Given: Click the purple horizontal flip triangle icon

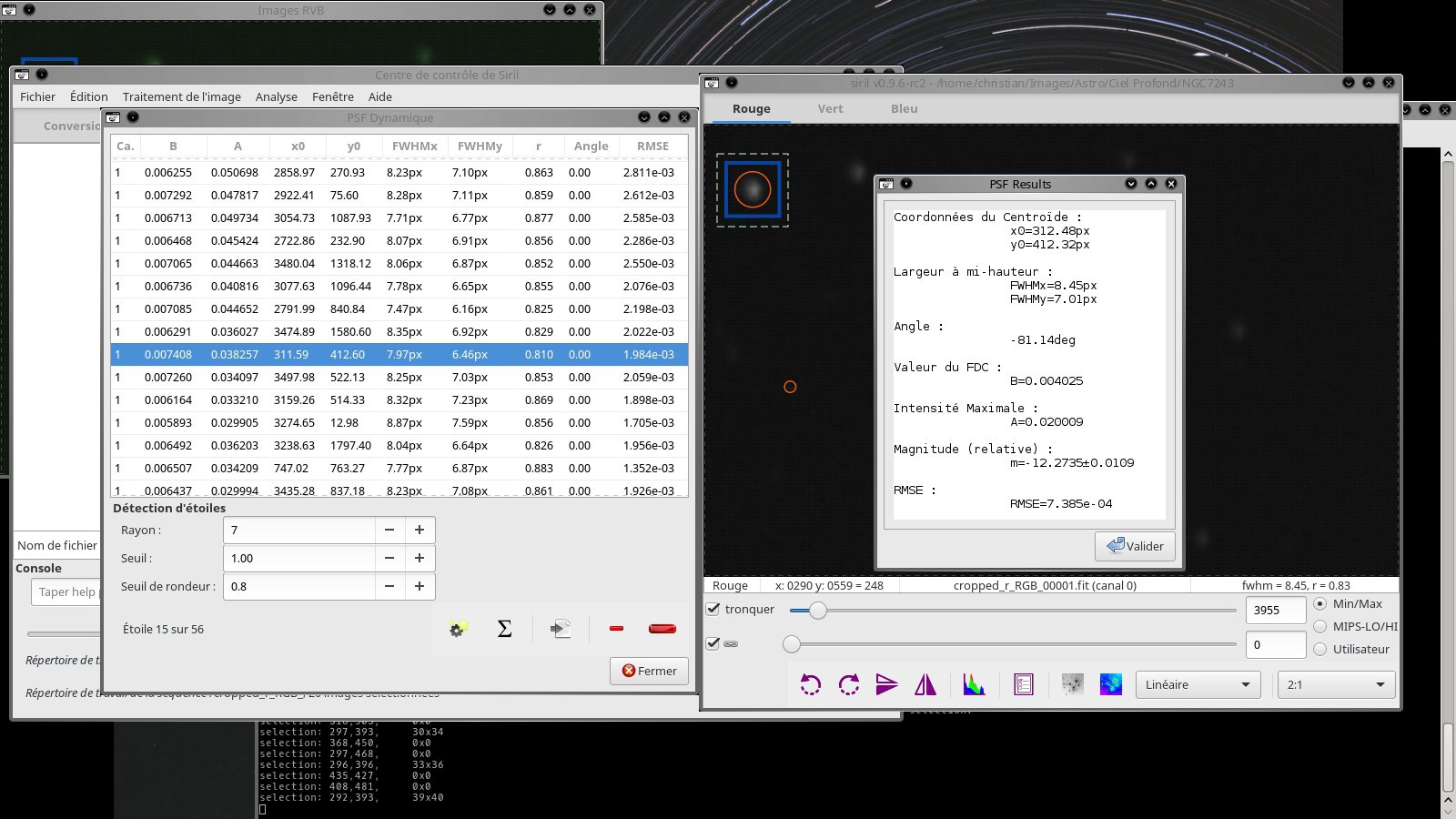Looking at the screenshot, I should pos(886,684).
